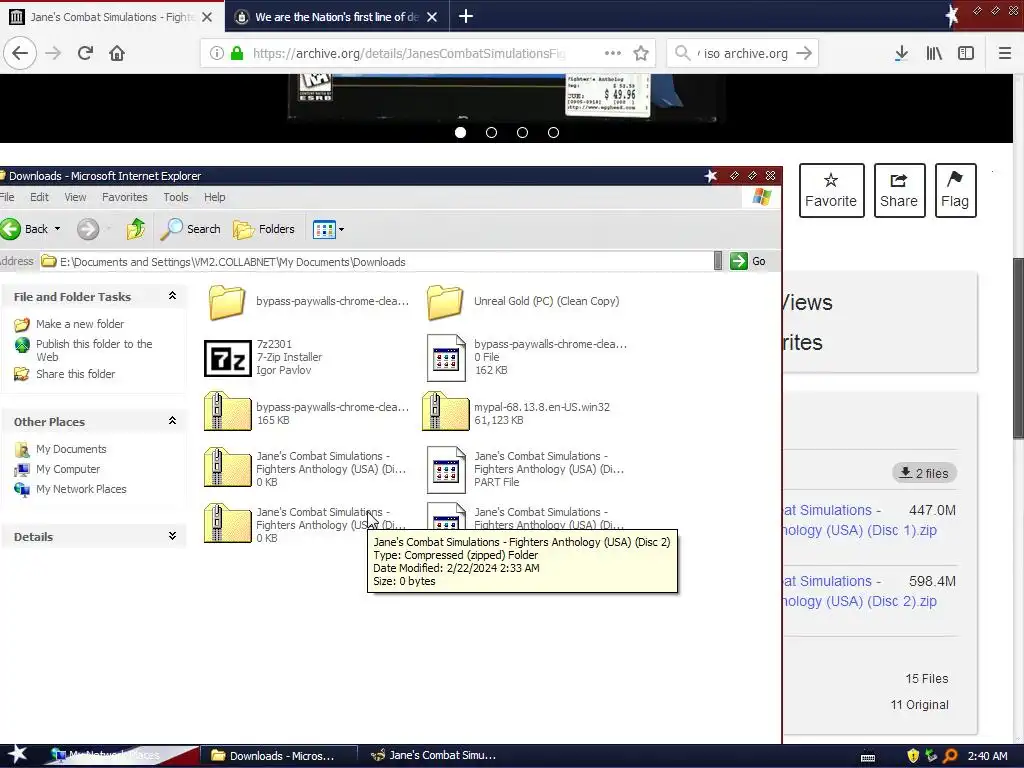Switch to Downloads taskbar button
1024x768 pixels.
coord(279,756)
